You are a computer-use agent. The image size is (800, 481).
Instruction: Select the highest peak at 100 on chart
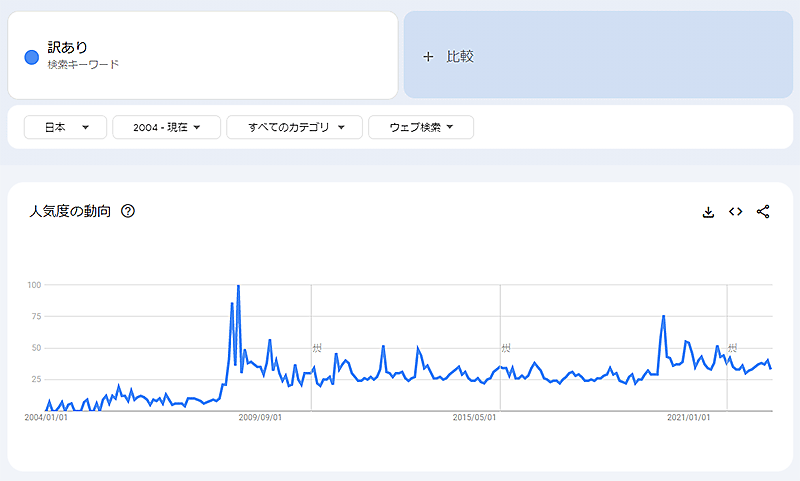(x=238, y=287)
